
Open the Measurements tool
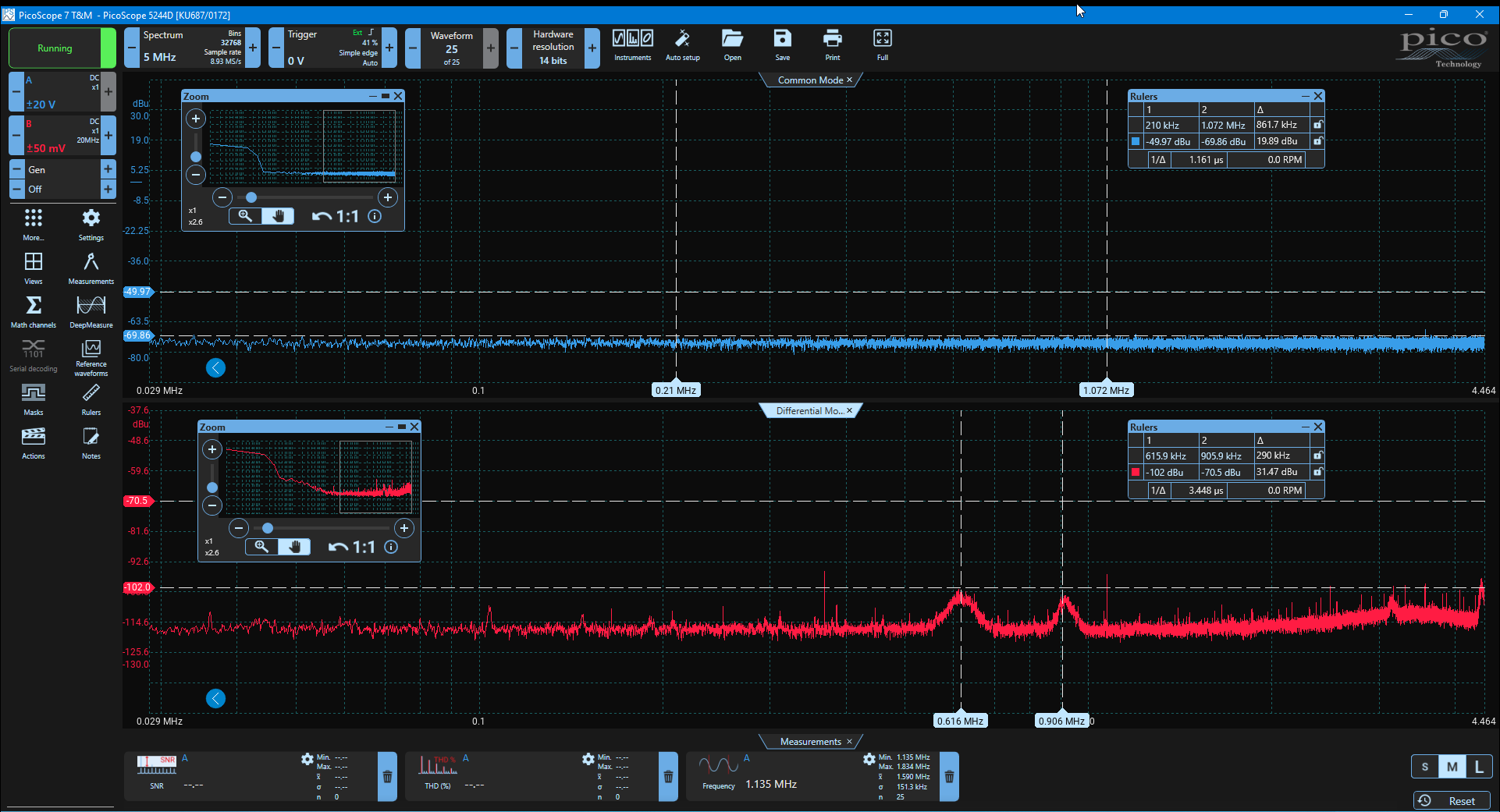[x=91, y=268]
